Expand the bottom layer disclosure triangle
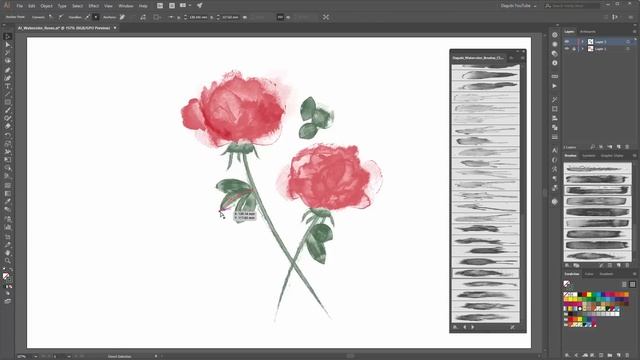This screenshot has width=640, height=360. [582, 49]
